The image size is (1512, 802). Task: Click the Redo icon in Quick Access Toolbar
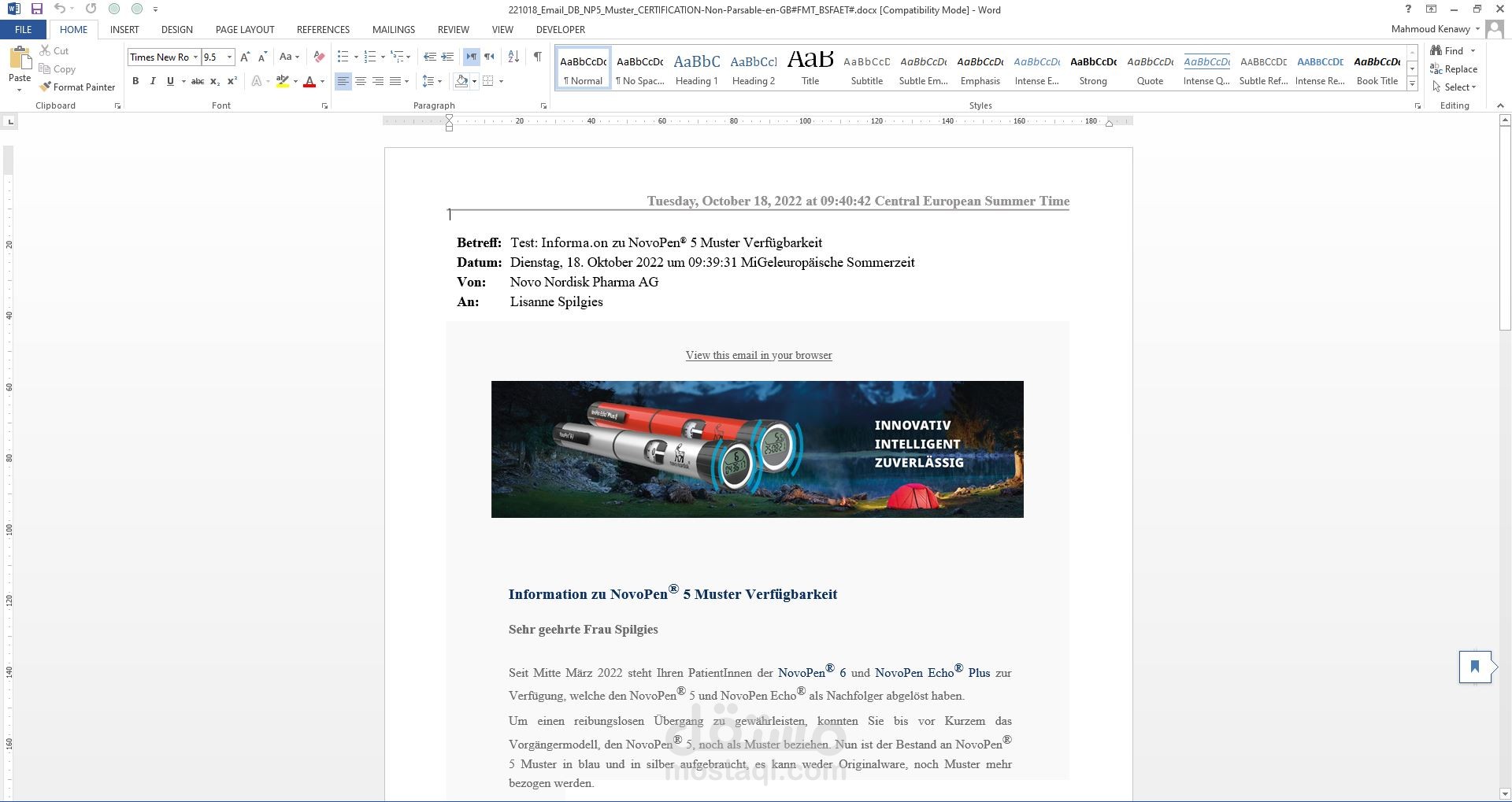(91, 9)
